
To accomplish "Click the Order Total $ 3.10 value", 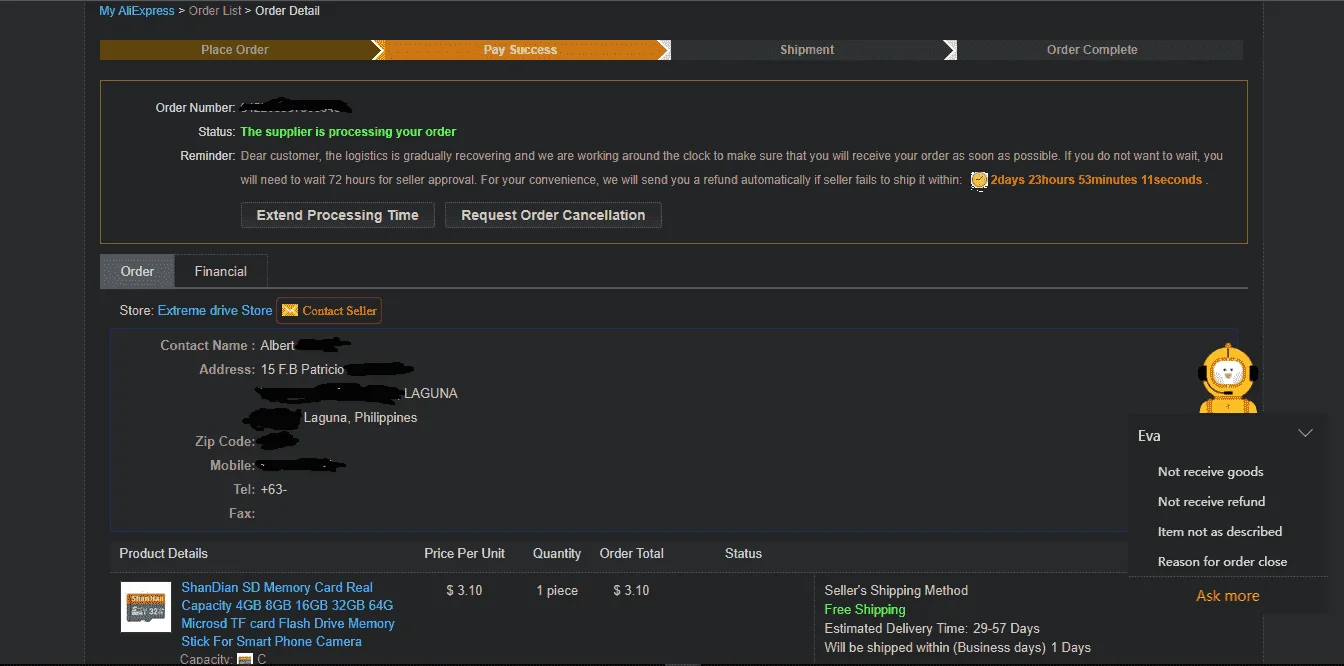I will tap(631, 591).
